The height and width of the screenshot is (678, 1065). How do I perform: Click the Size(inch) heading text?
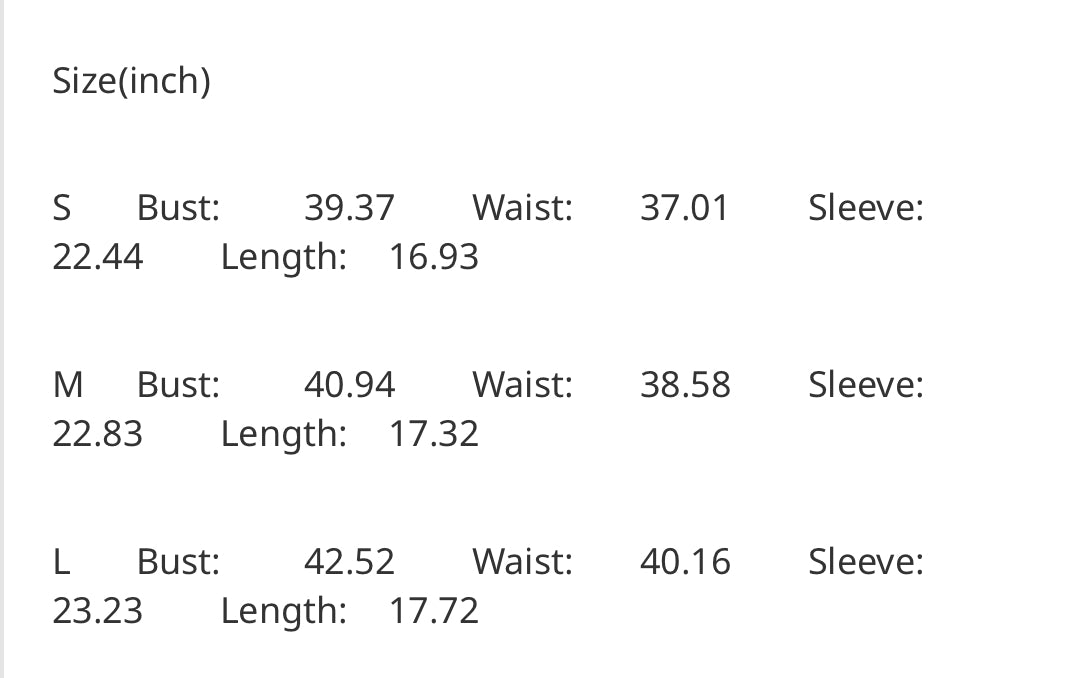pyautogui.click(x=131, y=81)
